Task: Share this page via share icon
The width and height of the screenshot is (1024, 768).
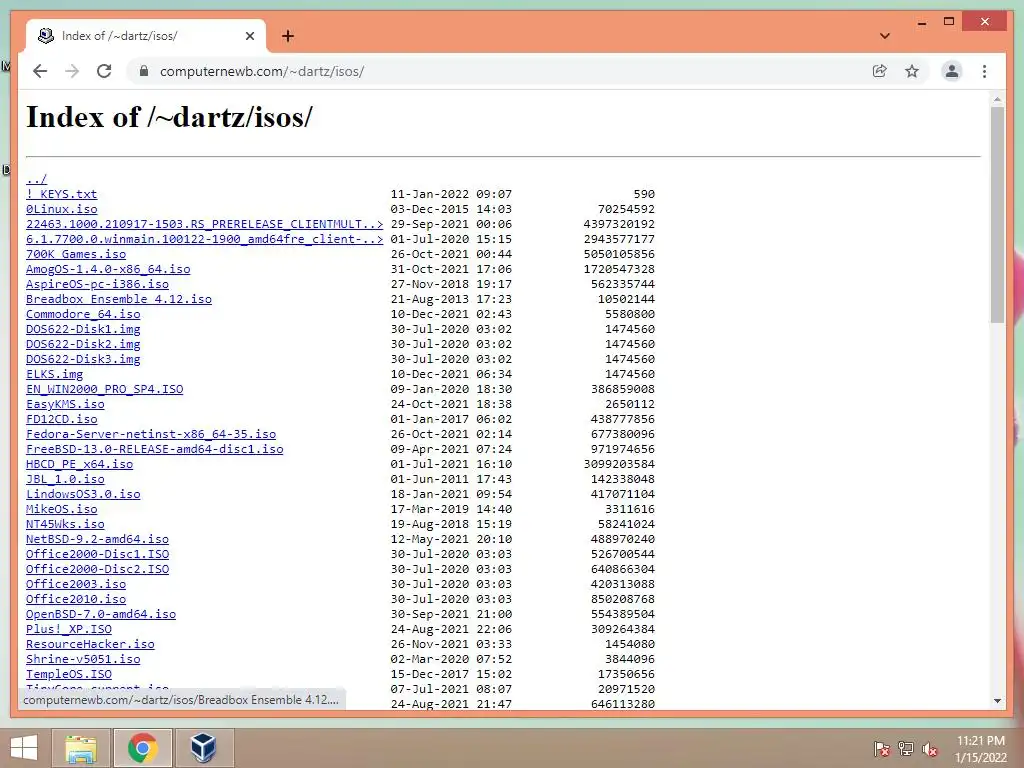Action: (x=880, y=71)
